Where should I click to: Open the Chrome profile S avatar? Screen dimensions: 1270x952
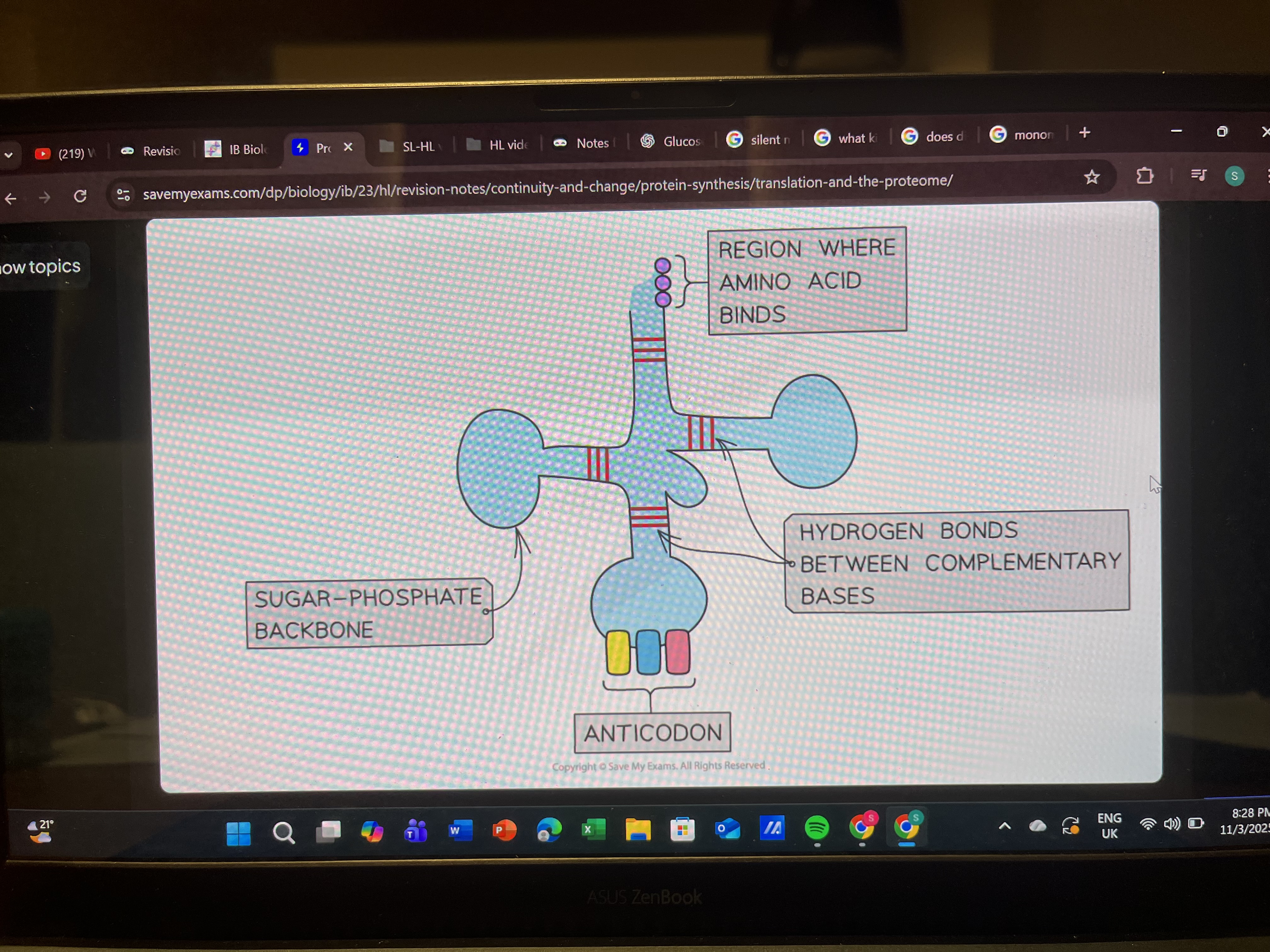1234,176
